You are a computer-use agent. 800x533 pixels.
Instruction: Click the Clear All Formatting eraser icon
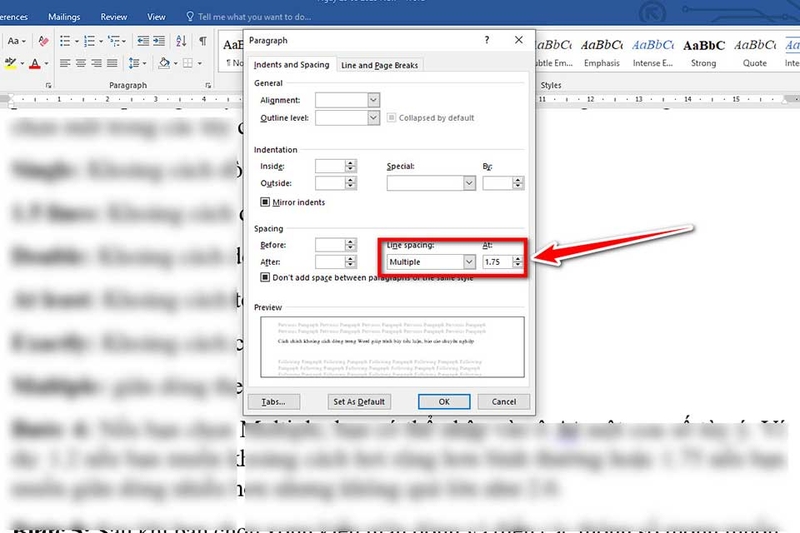[x=44, y=41]
